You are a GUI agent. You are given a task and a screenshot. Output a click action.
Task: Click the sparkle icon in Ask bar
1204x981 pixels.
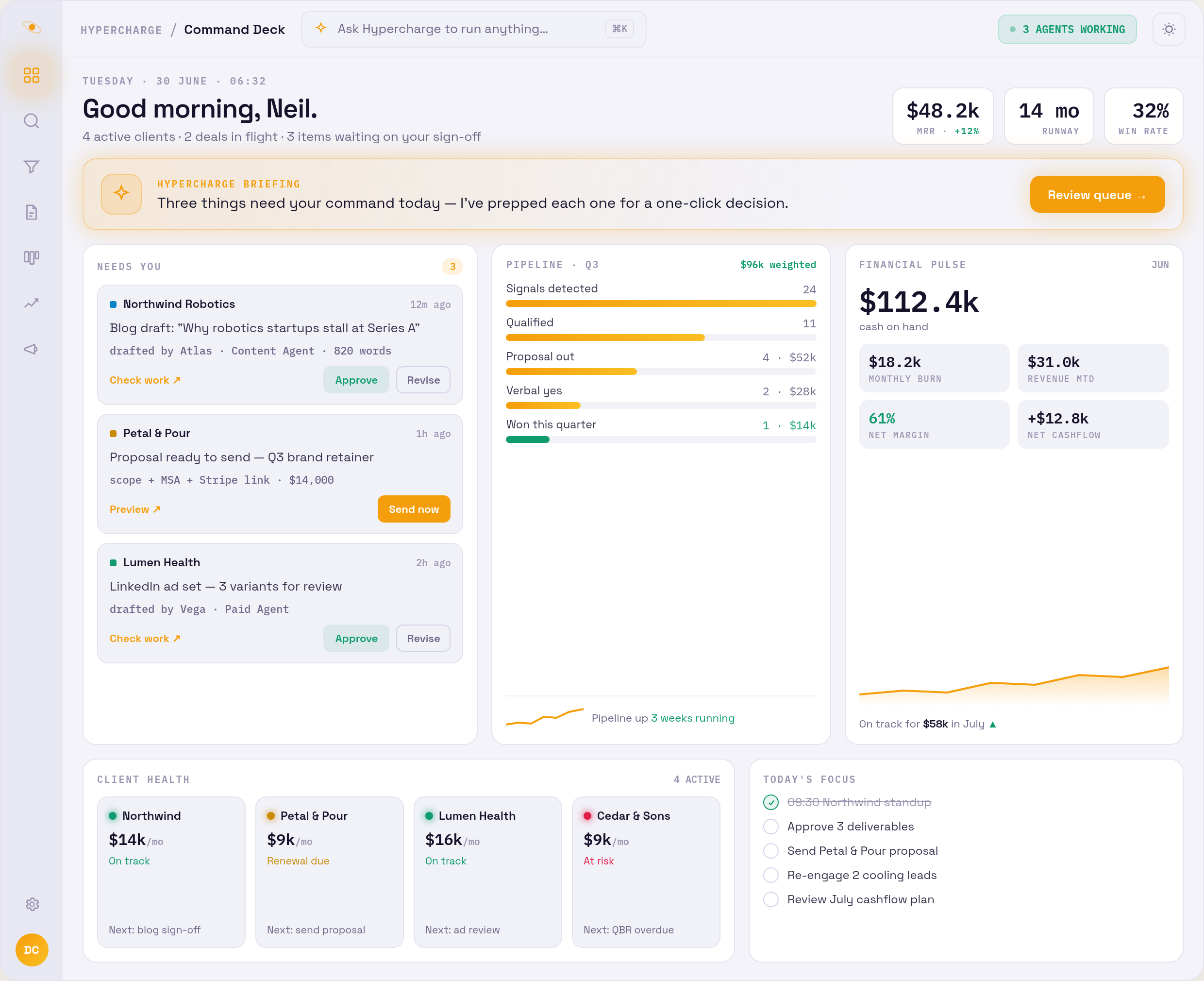(321, 28)
